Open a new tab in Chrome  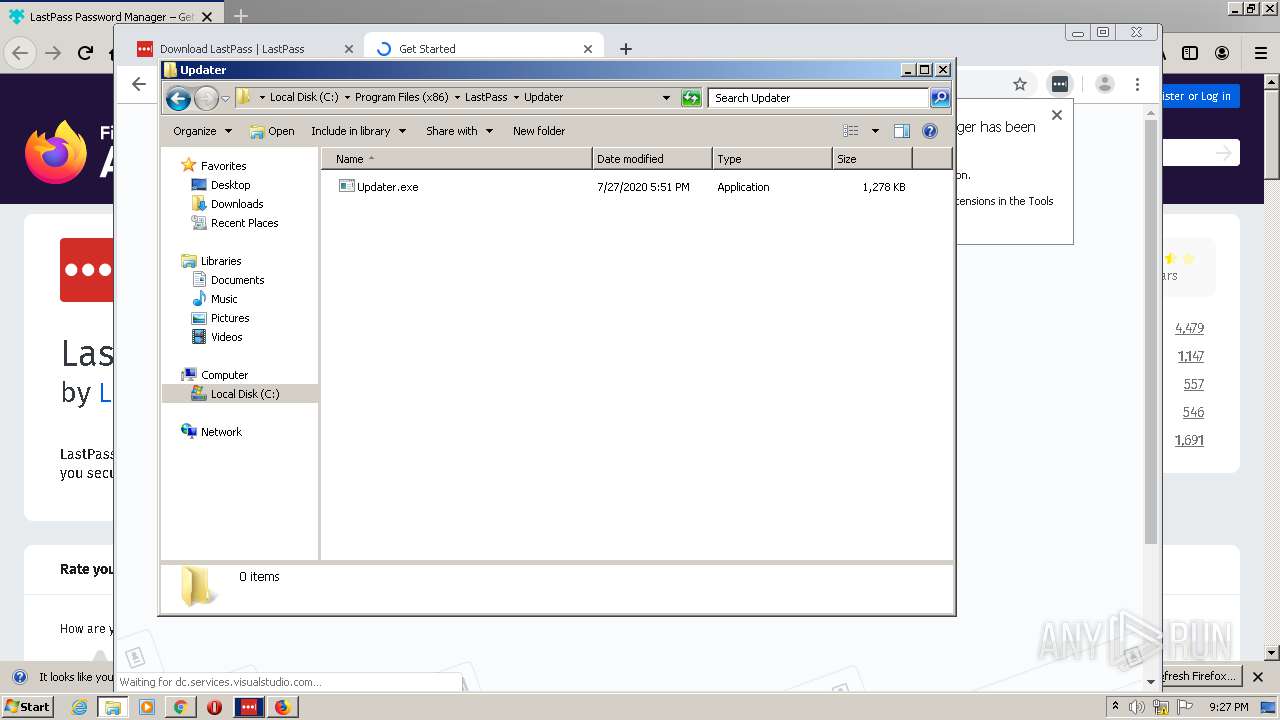[x=626, y=49]
